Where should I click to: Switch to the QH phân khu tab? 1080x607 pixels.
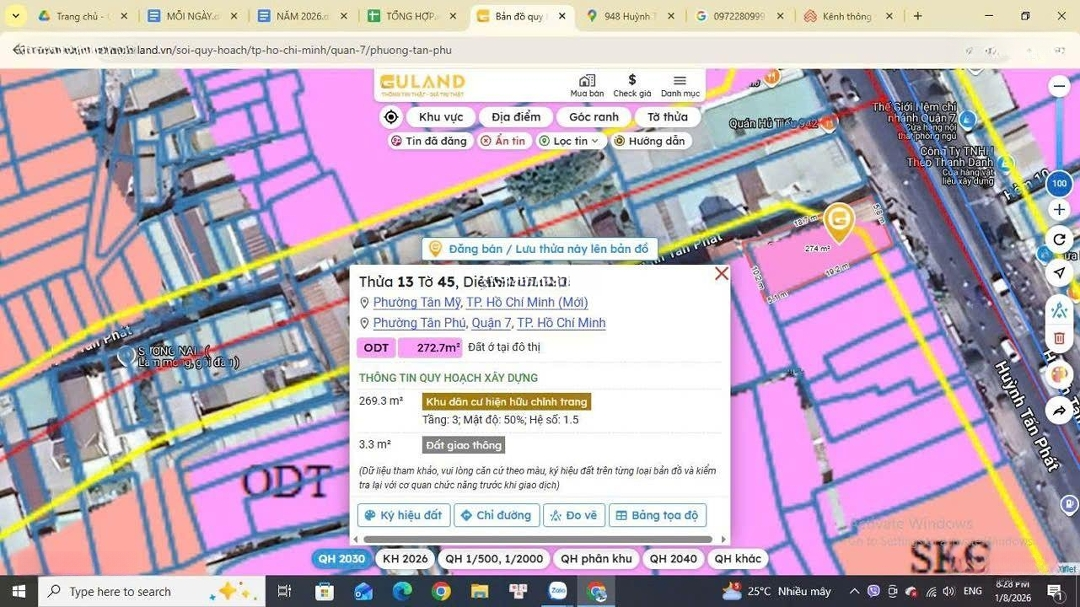pos(596,559)
